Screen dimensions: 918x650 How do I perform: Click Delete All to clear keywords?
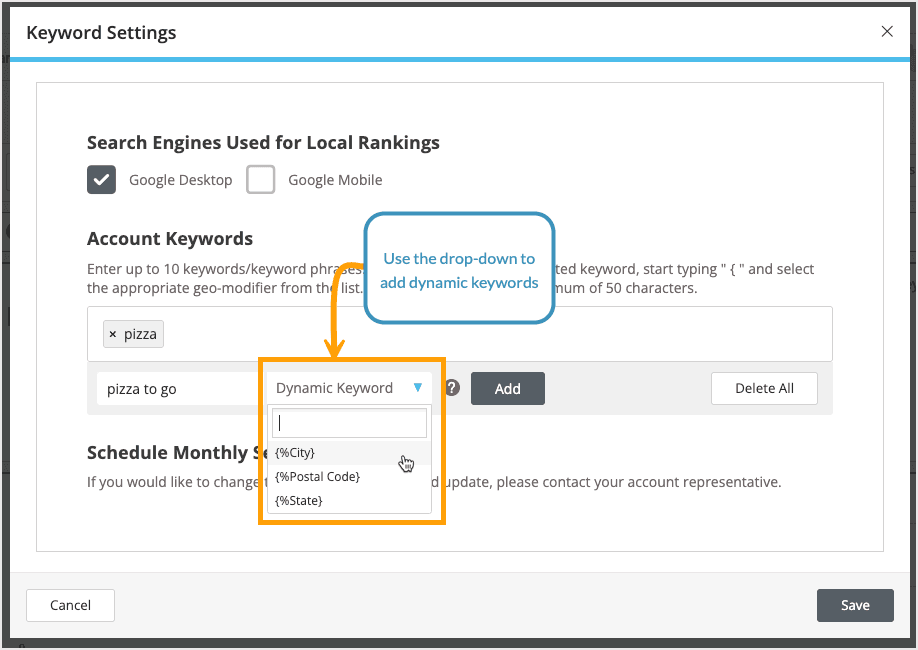[764, 388]
